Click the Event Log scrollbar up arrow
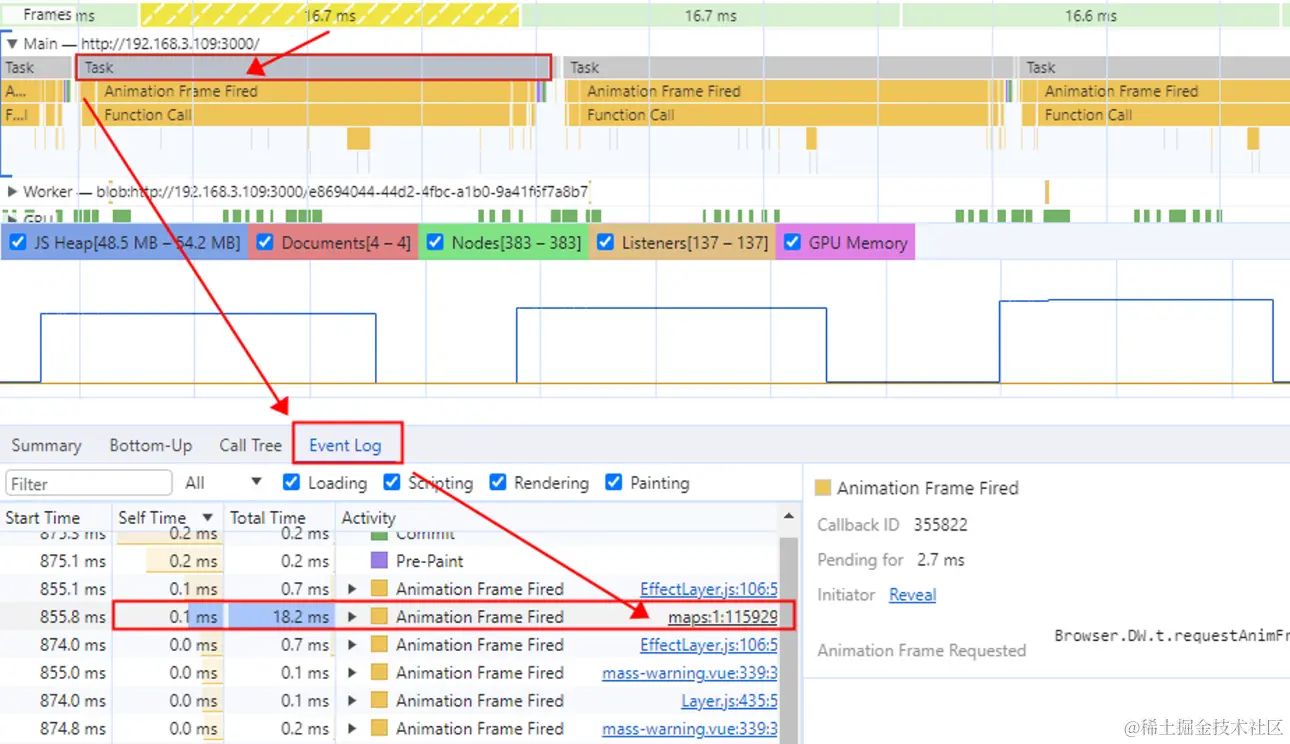The image size is (1290, 744). tap(789, 517)
